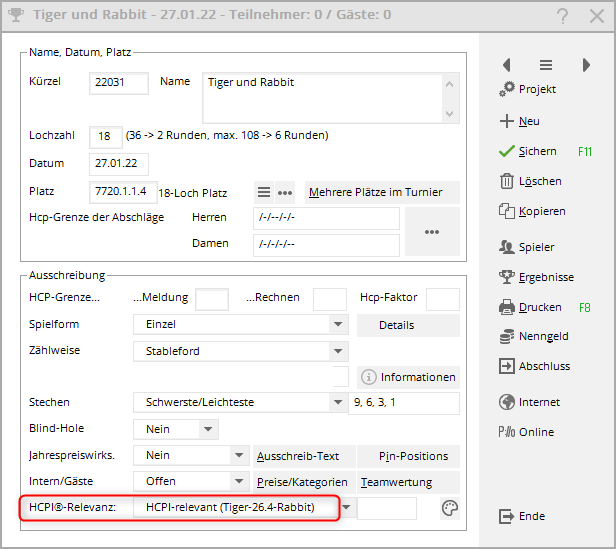Click Drucken printer icon

(x=507, y=307)
